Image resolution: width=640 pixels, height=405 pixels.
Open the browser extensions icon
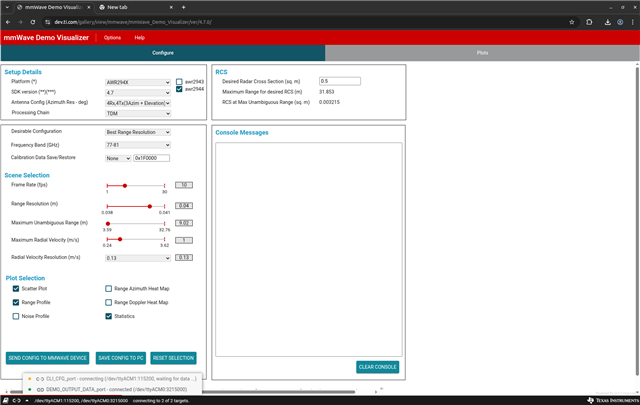pos(589,22)
